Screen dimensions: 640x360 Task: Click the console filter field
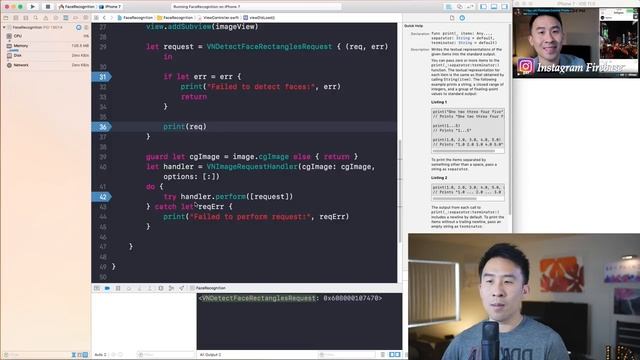tap(346, 355)
